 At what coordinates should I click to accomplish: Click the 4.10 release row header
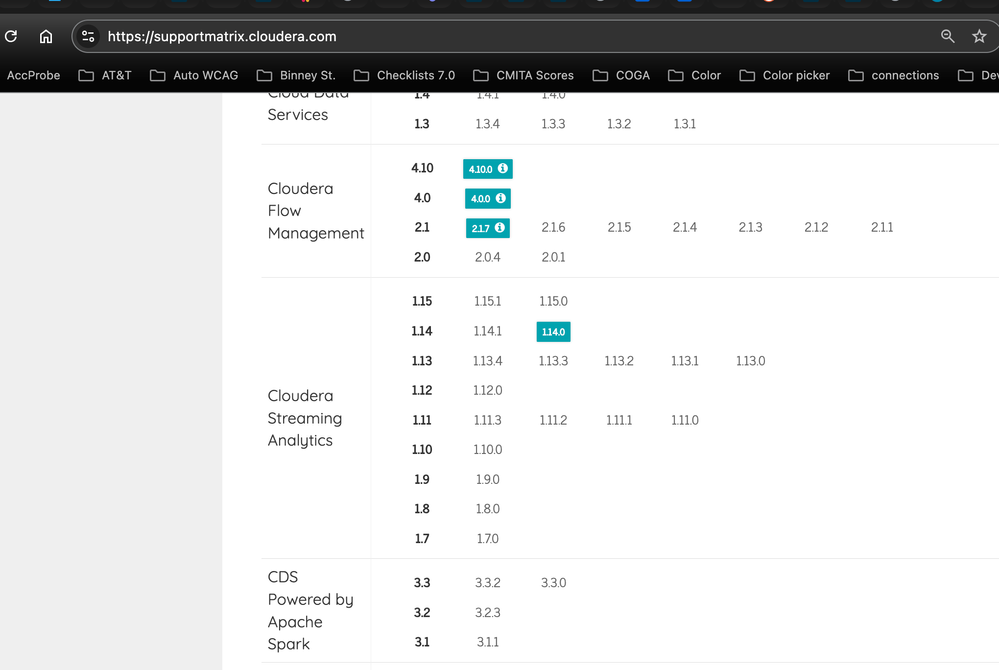pyautogui.click(x=422, y=168)
